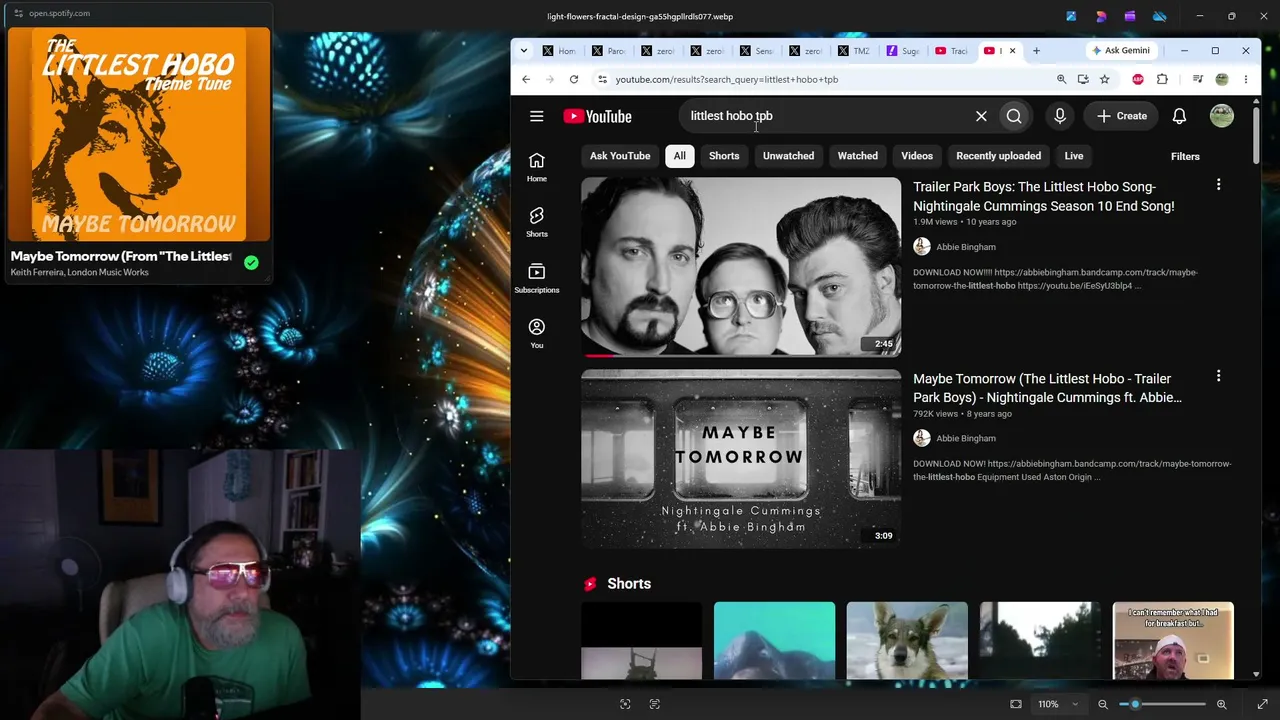Click the Littlest Hobo album art in Spotify

[139, 135]
